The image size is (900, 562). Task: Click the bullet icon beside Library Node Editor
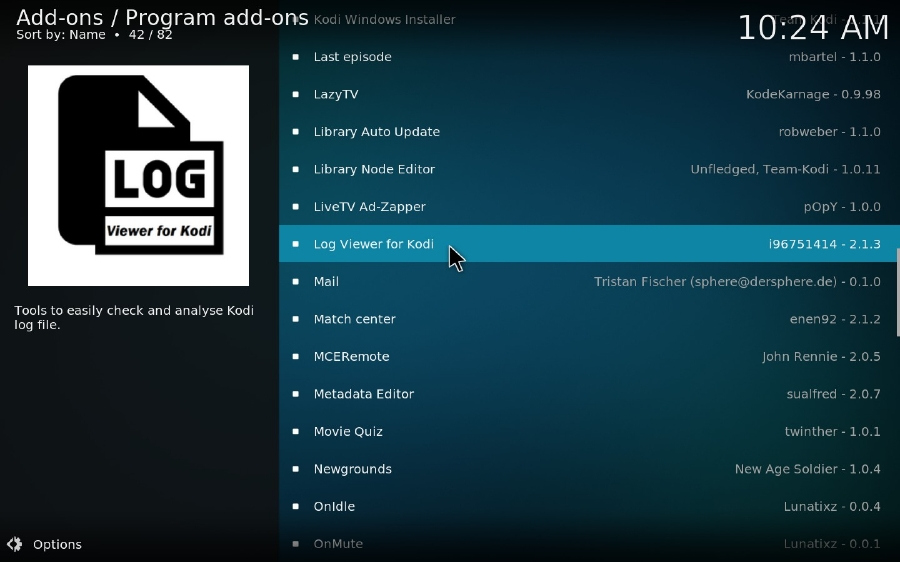[296, 169]
